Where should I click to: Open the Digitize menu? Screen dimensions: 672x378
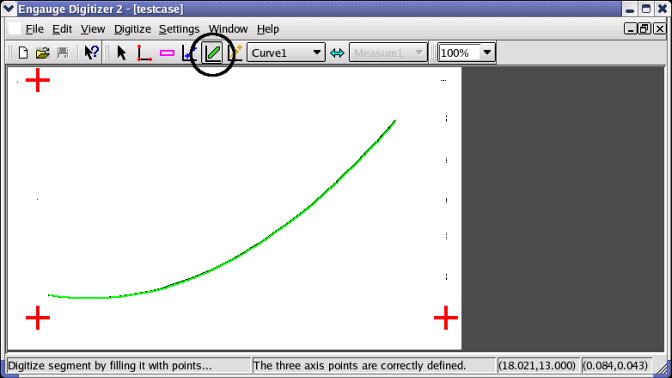pyautogui.click(x=132, y=29)
